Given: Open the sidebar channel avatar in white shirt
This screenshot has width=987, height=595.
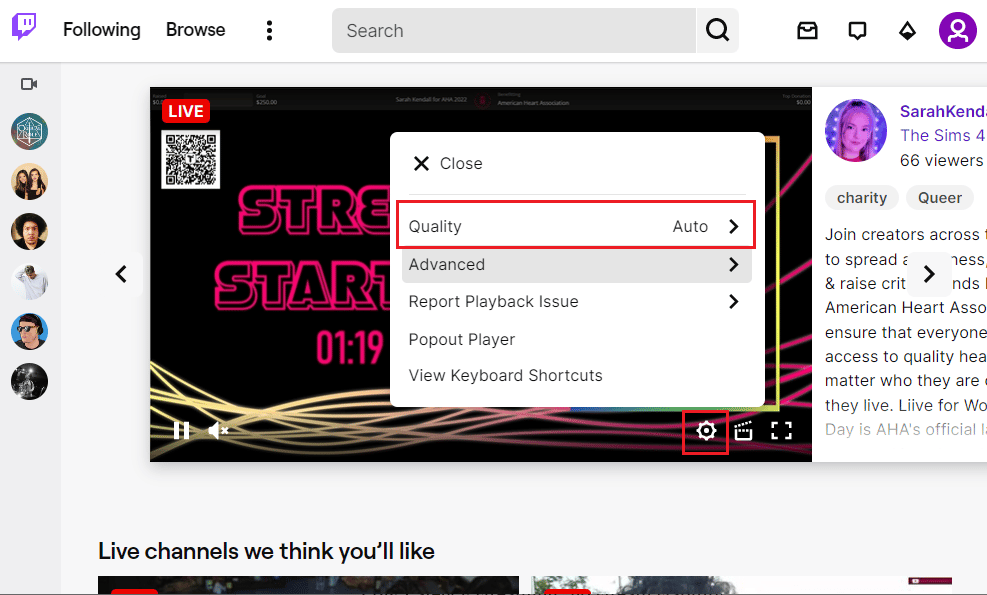Looking at the screenshot, I should (30, 281).
